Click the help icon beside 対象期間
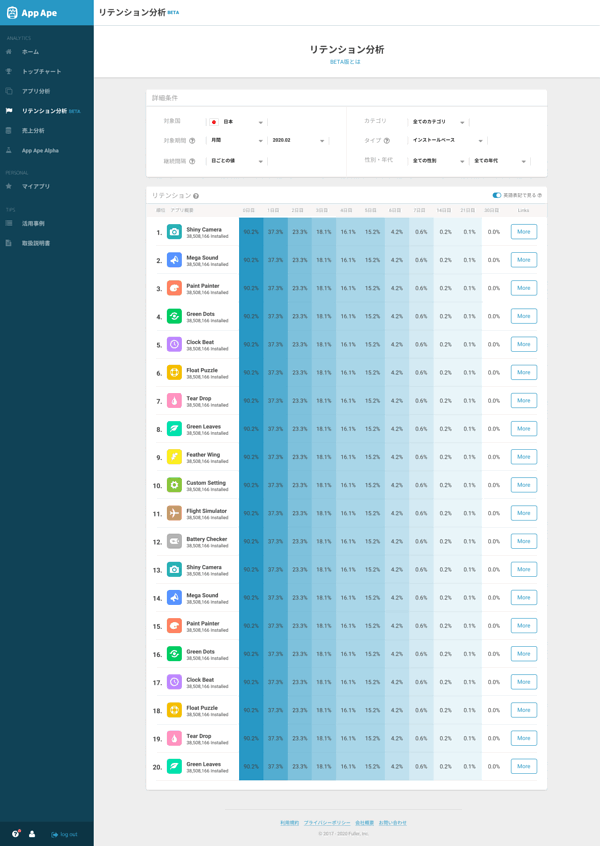Viewport: 600px width, 846px height. coord(192,141)
